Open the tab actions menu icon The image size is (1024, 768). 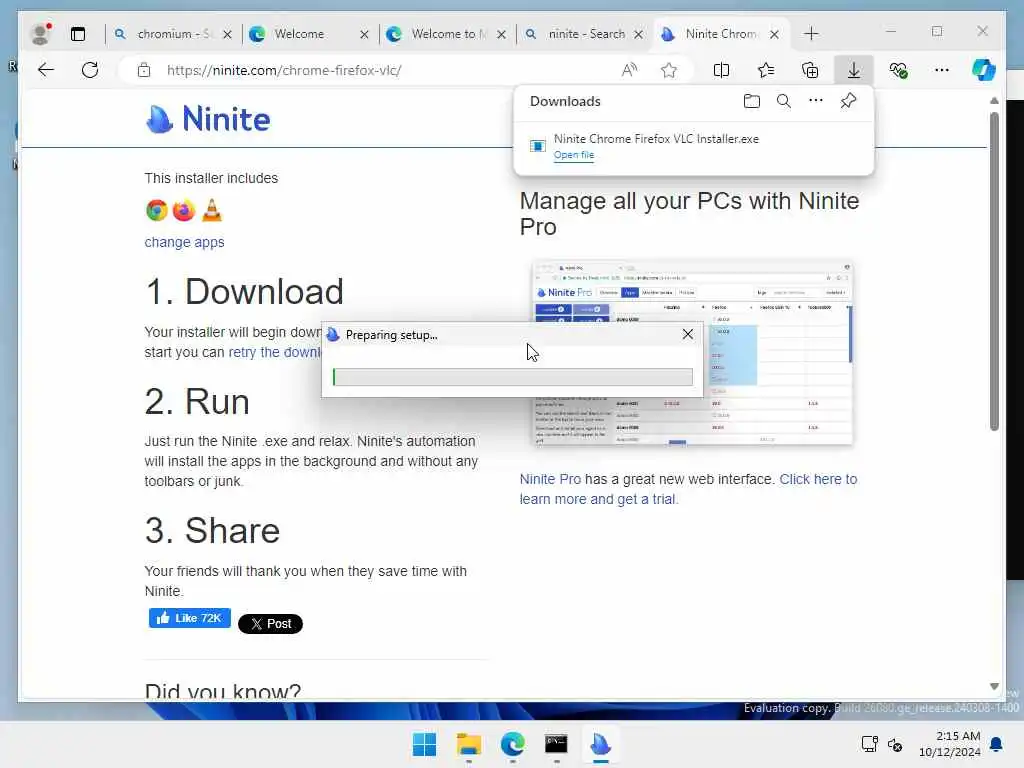(x=78, y=34)
